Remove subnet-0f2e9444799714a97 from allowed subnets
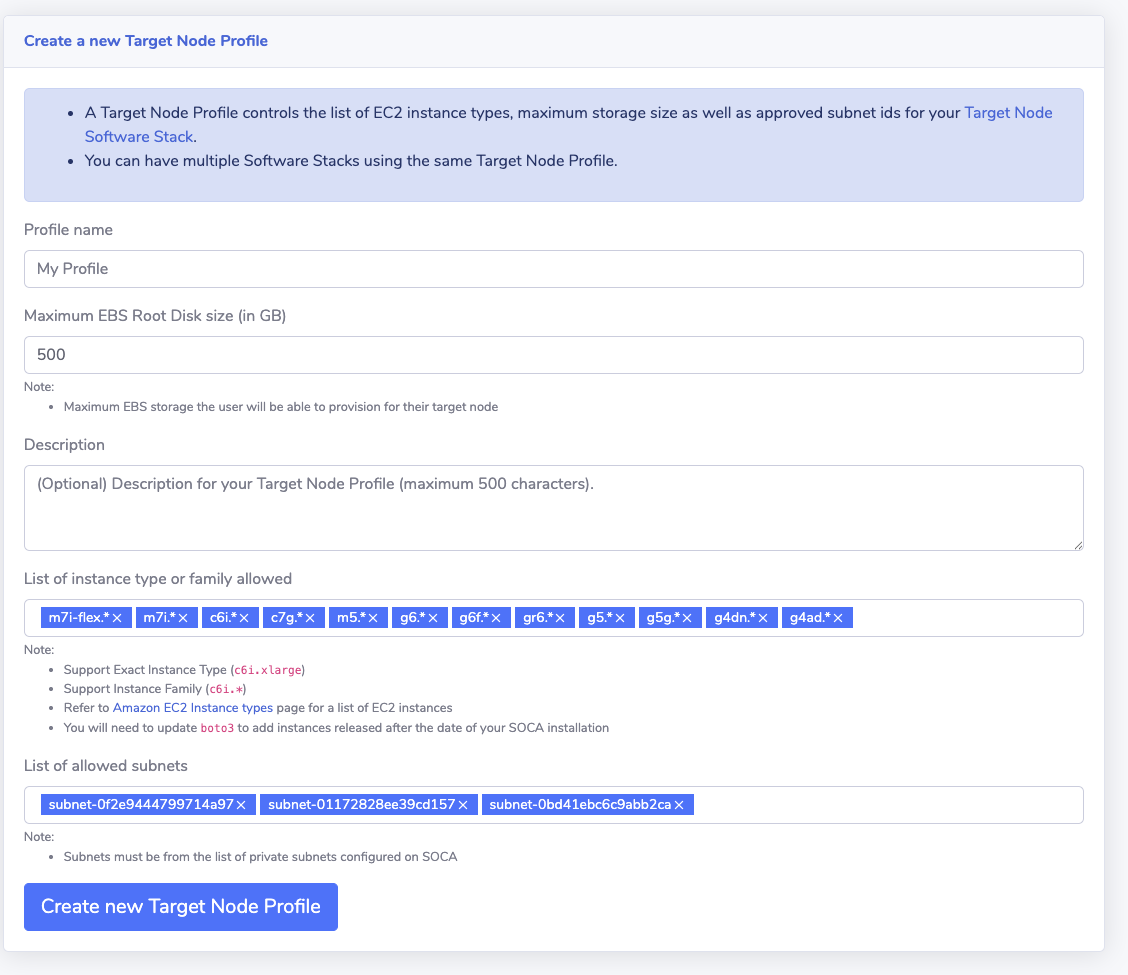This screenshot has width=1128, height=975. tap(241, 805)
